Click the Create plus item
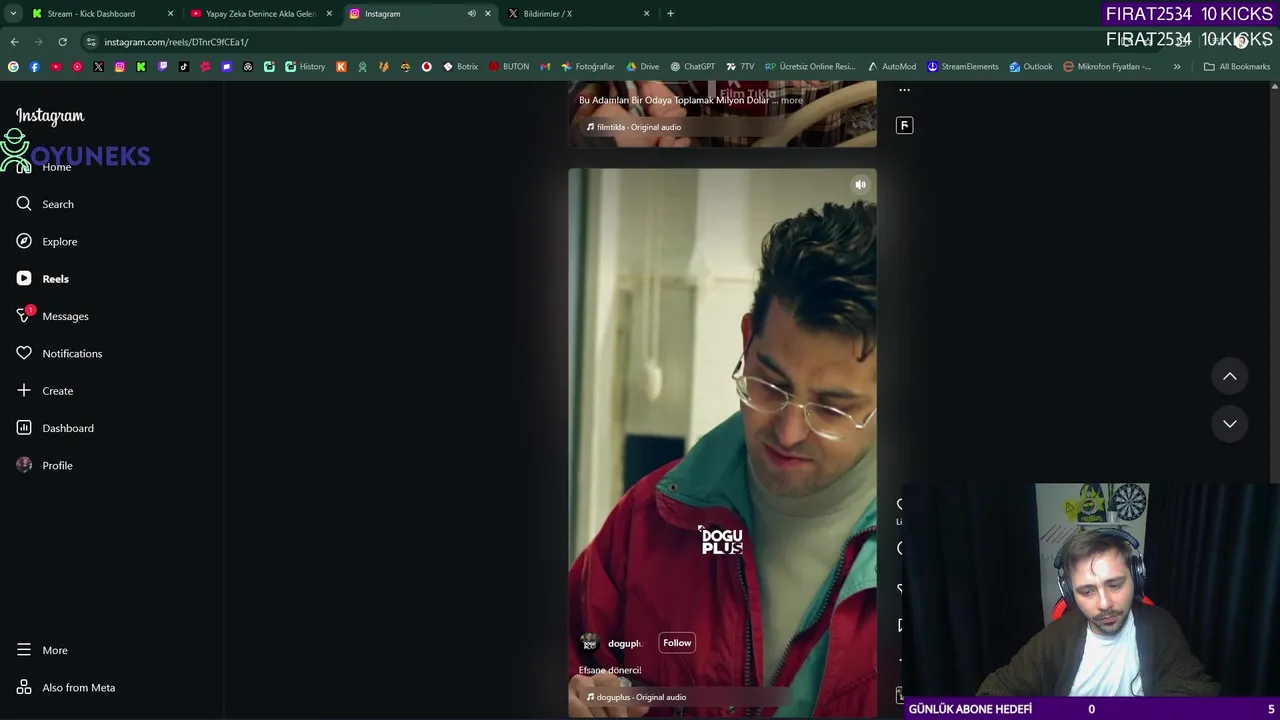This screenshot has height=720, width=1280. click(x=45, y=391)
